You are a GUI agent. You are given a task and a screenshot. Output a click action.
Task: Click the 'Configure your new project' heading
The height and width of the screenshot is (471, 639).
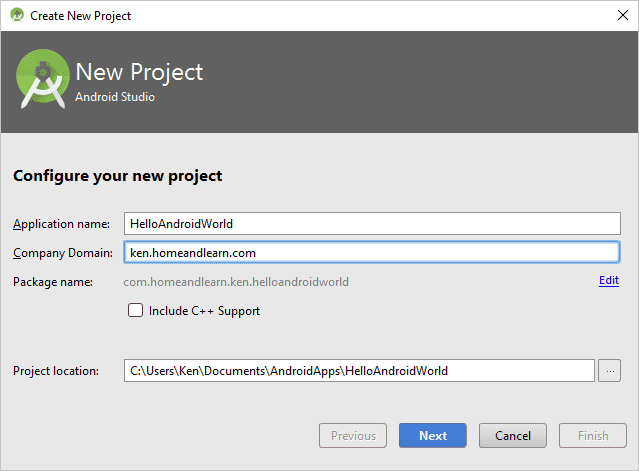point(117,176)
